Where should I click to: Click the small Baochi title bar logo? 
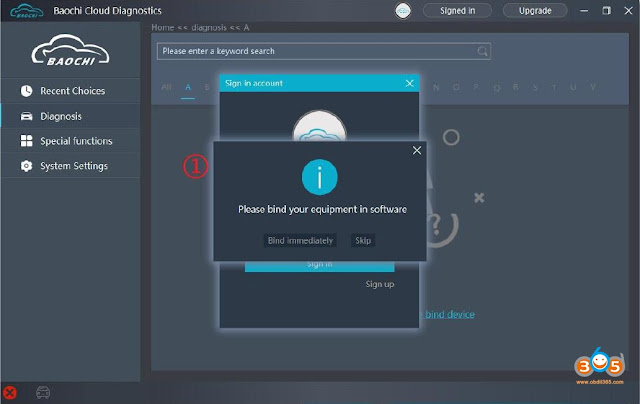click(27, 11)
